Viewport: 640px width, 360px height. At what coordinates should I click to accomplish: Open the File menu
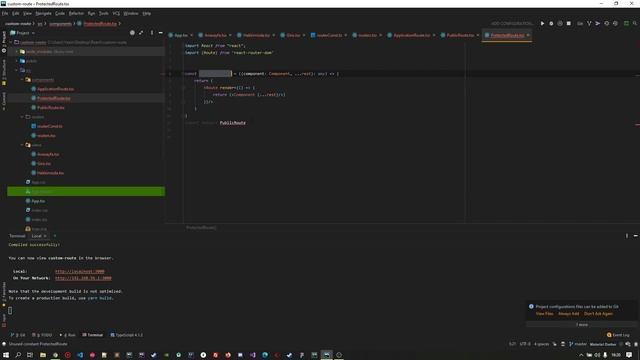click(5, 13)
